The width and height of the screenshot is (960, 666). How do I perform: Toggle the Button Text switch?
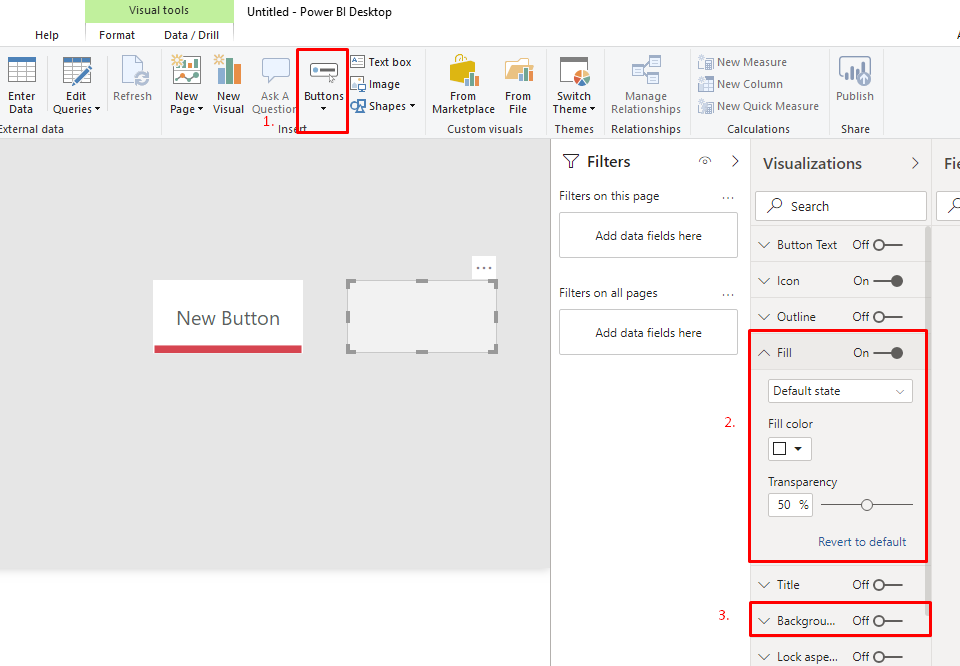pos(888,245)
